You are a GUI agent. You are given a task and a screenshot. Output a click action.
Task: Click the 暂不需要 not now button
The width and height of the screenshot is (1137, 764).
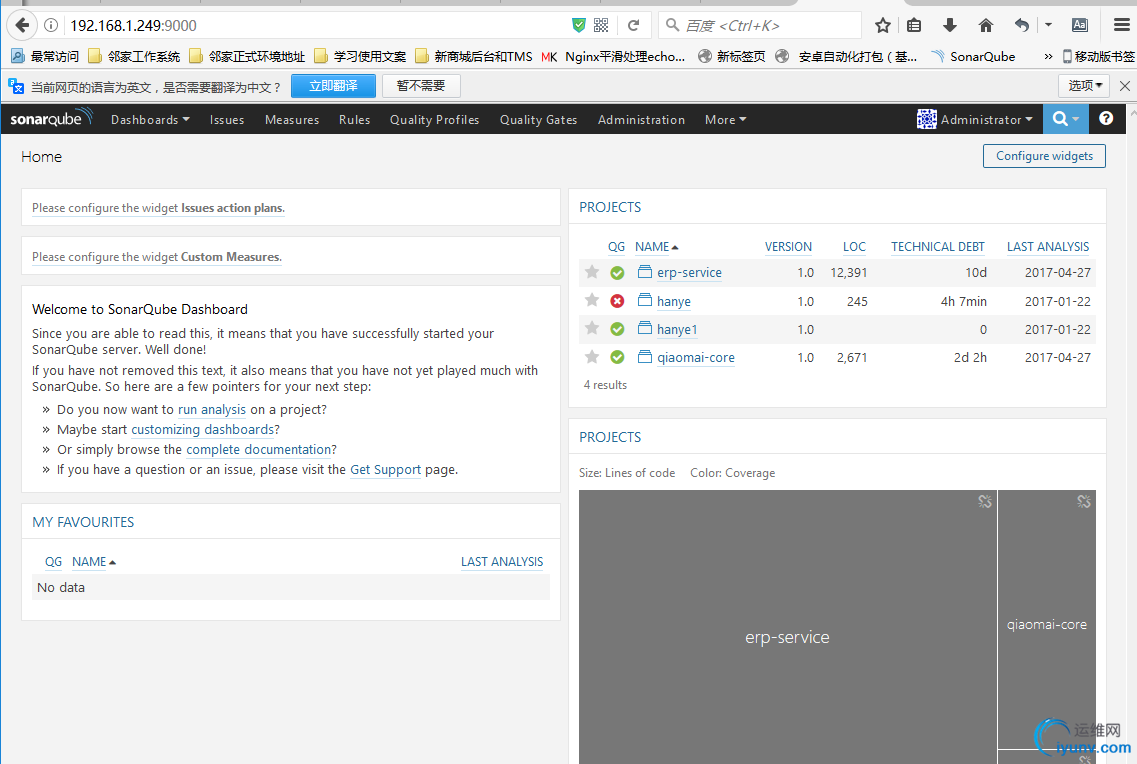coord(421,86)
